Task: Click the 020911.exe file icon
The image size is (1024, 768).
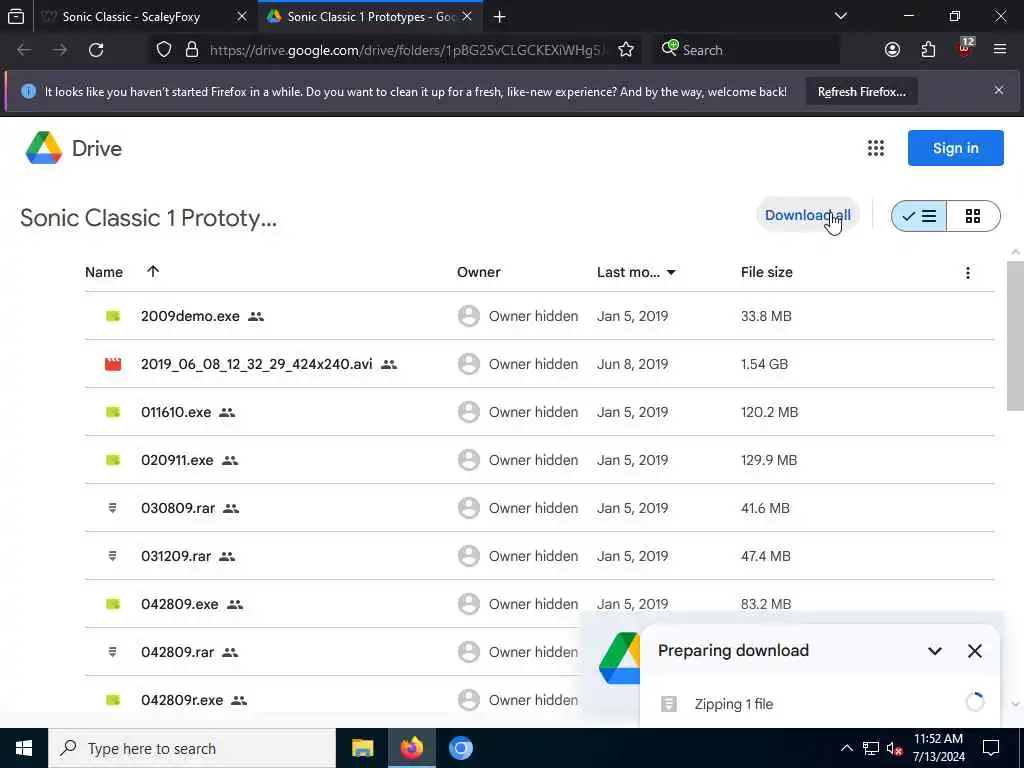Action: 113,460
